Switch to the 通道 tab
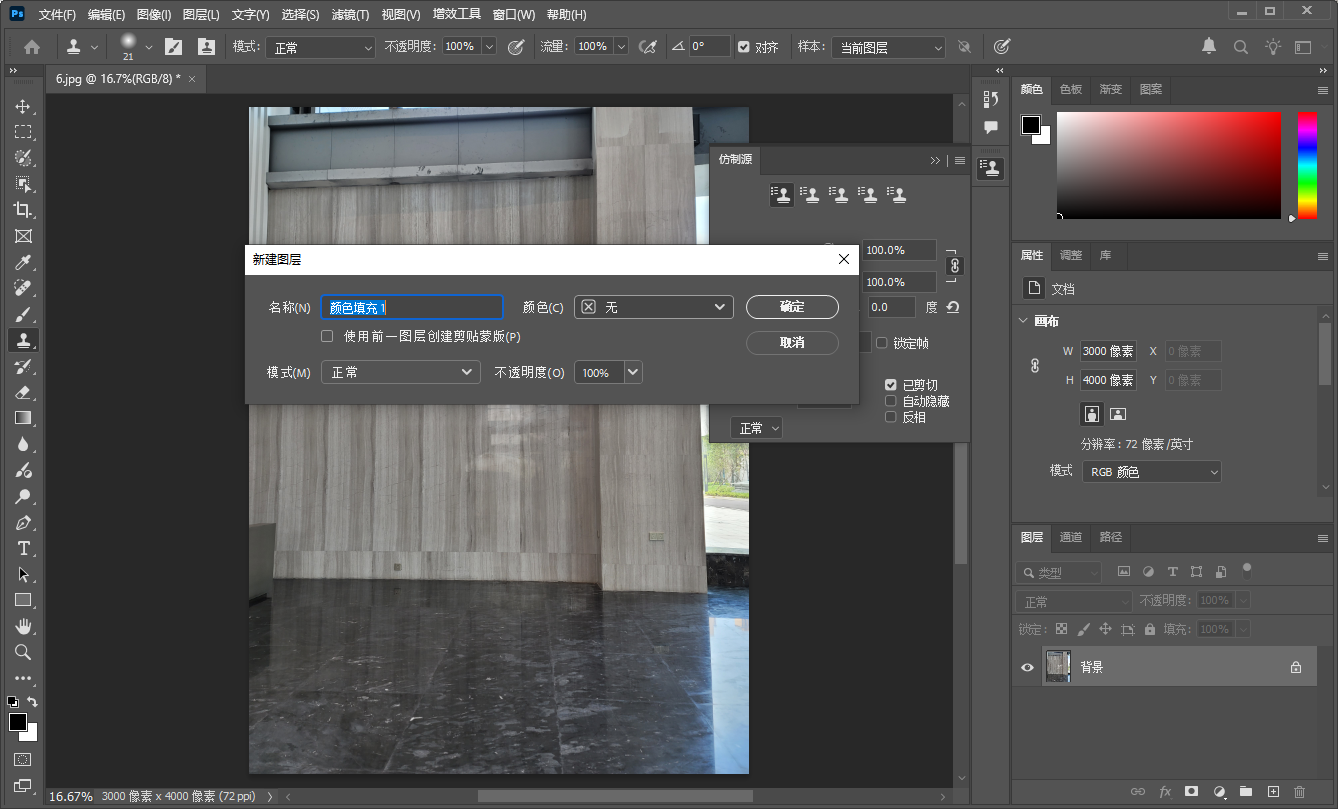Screen dimensions: 1338x809 coord(1070,537)
